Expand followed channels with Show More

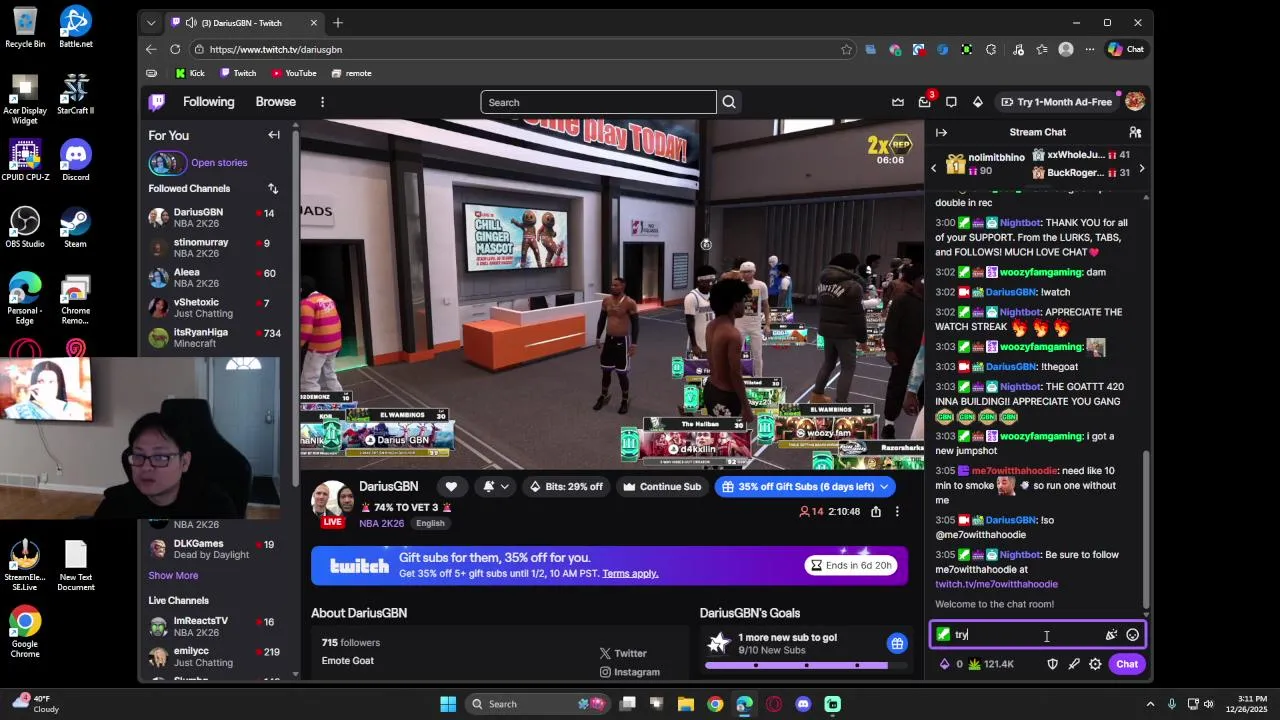(173, 575)
